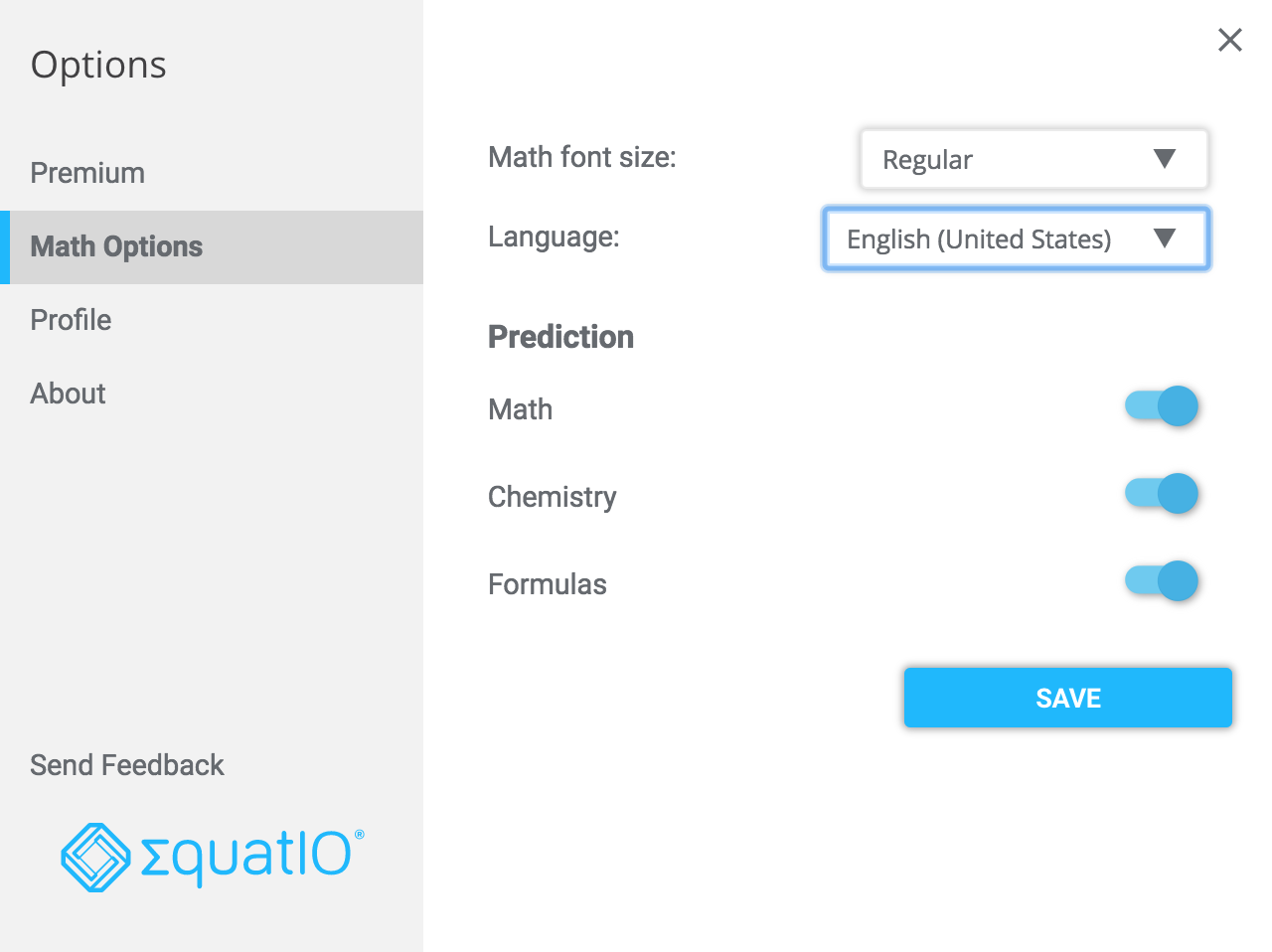Toggle the Formulas prediction switch
The image size is (1272, 952).
tap(1161, 581)
